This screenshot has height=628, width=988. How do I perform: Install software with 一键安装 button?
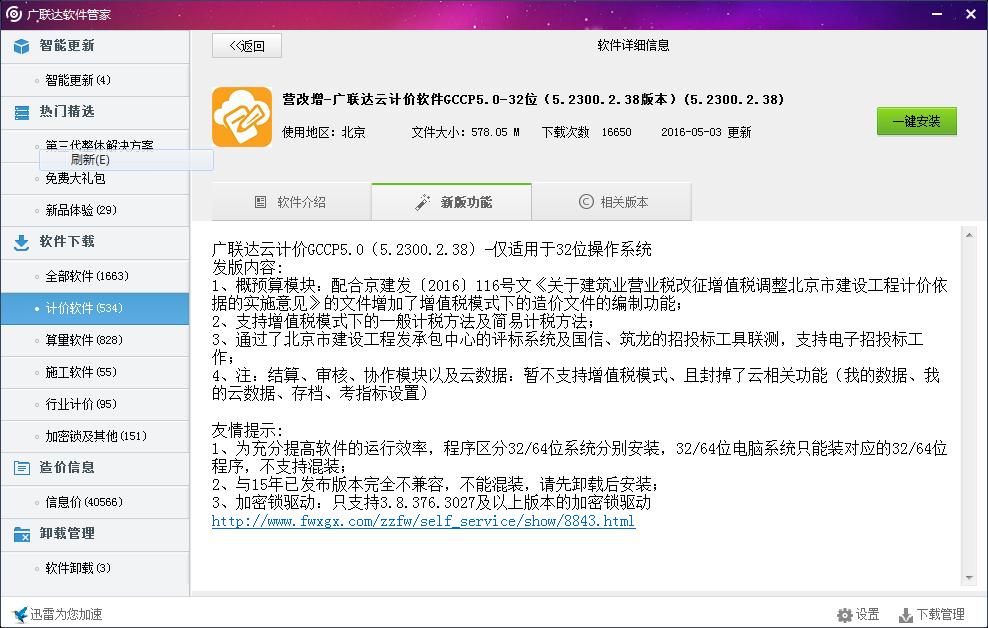(x=917, y=121)
